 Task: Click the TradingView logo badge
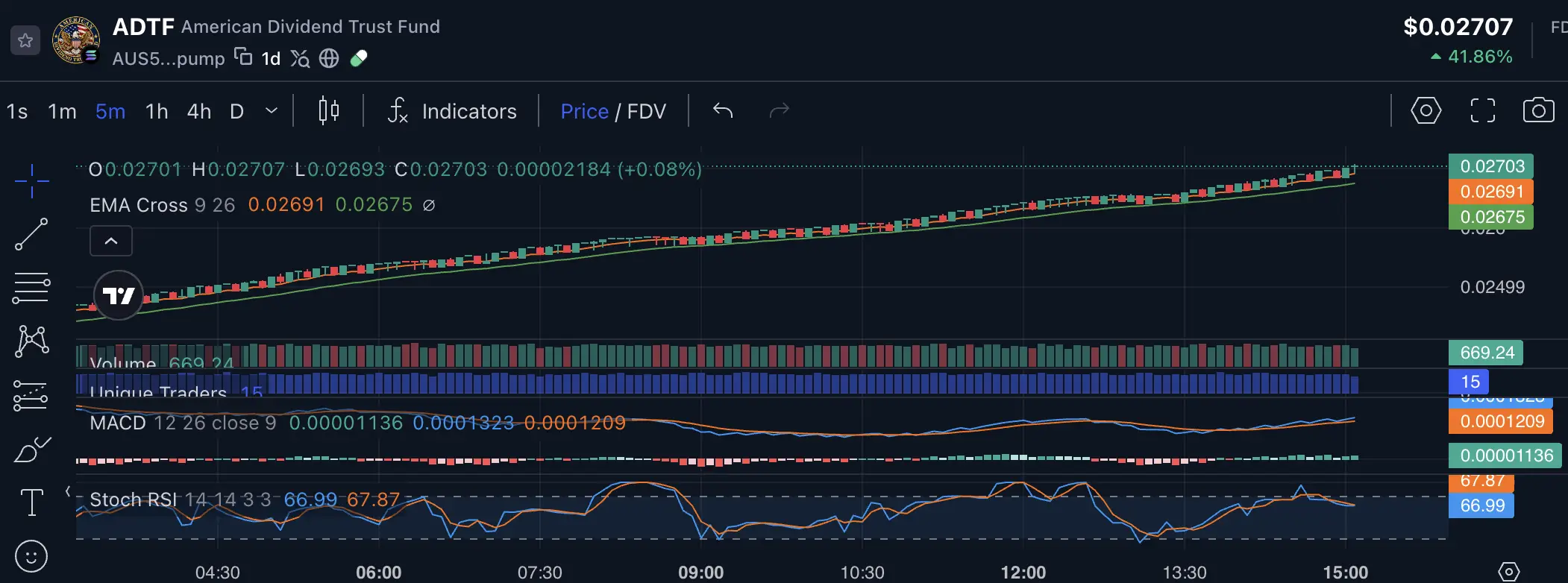[119, 295]
